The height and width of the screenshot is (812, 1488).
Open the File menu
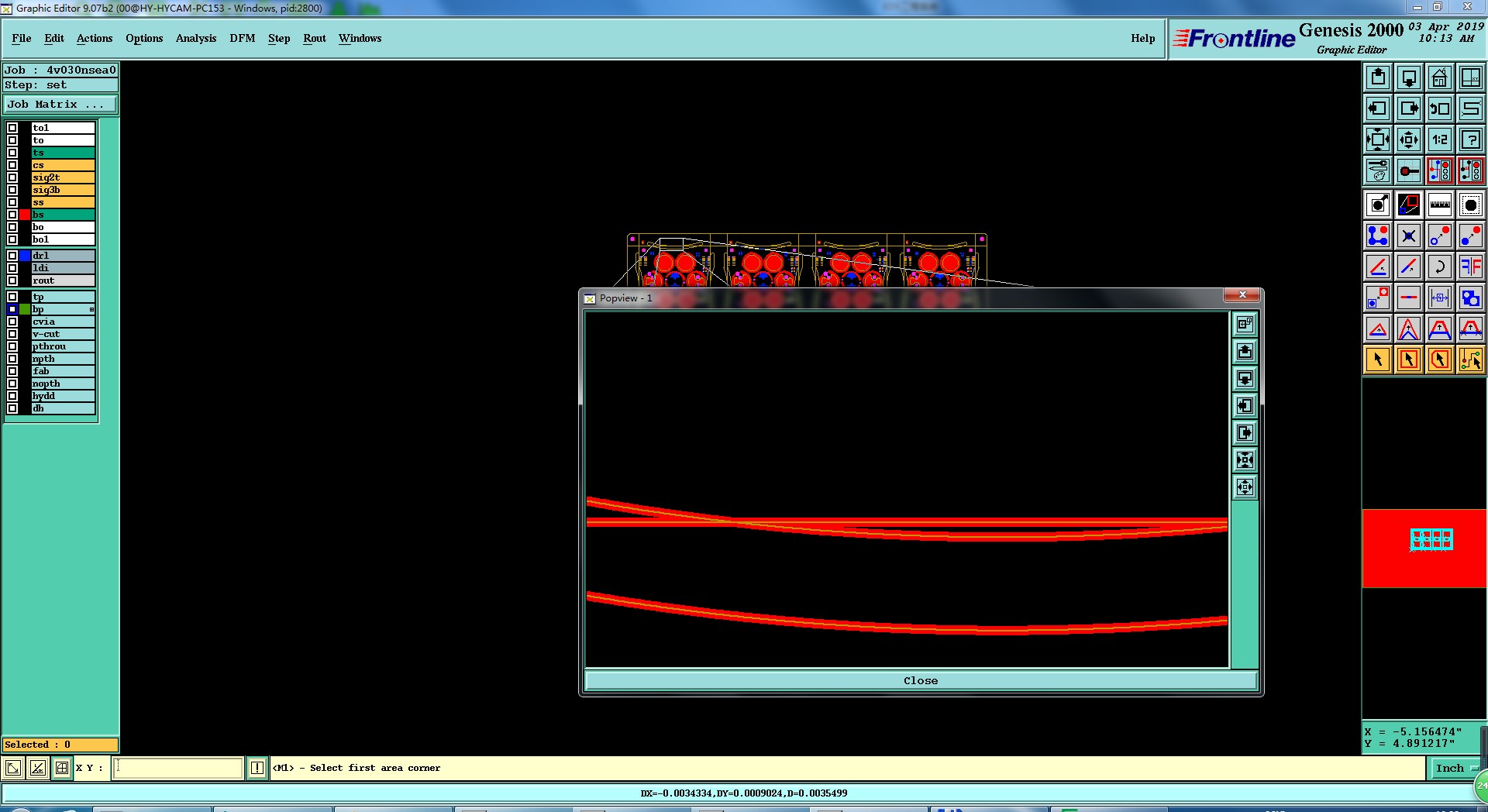point(22,38)
